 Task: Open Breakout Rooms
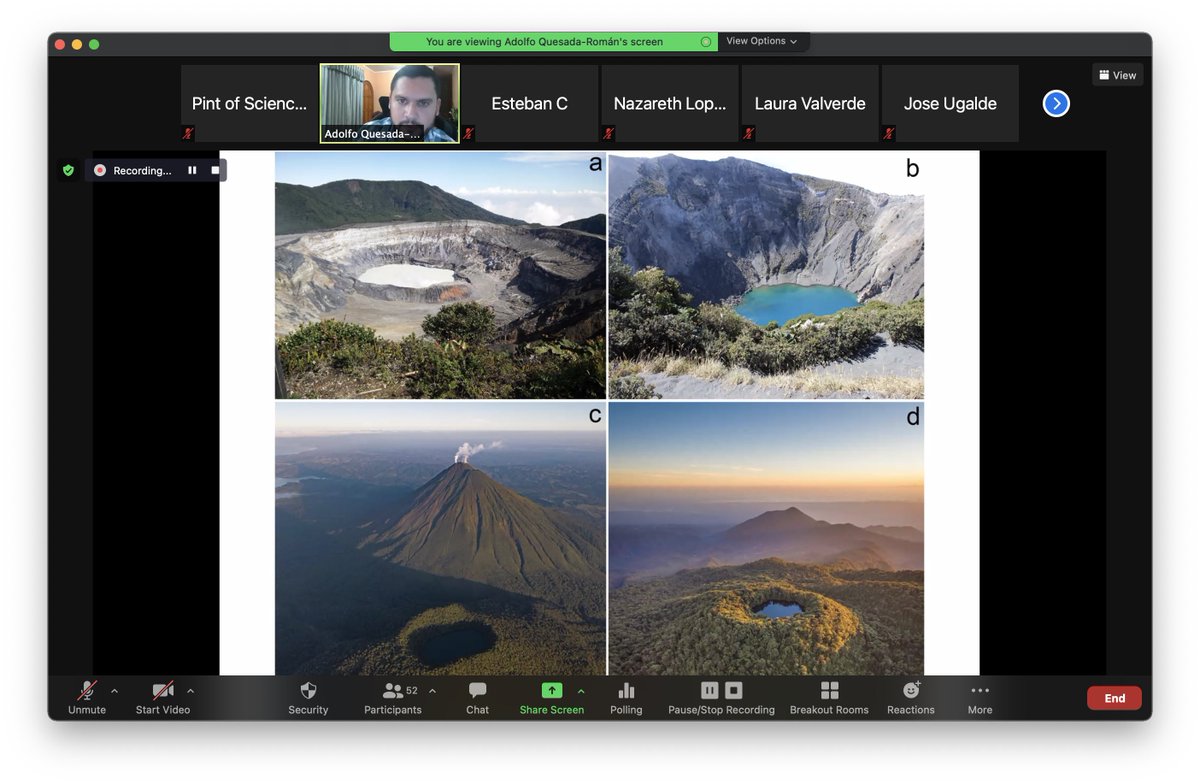(829, 697)
